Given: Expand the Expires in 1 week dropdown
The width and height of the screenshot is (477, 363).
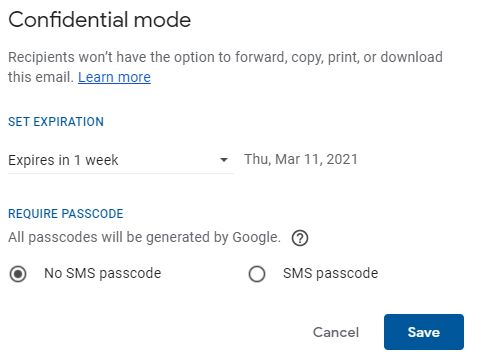Looking at the screenshot, I should (120, 160).
